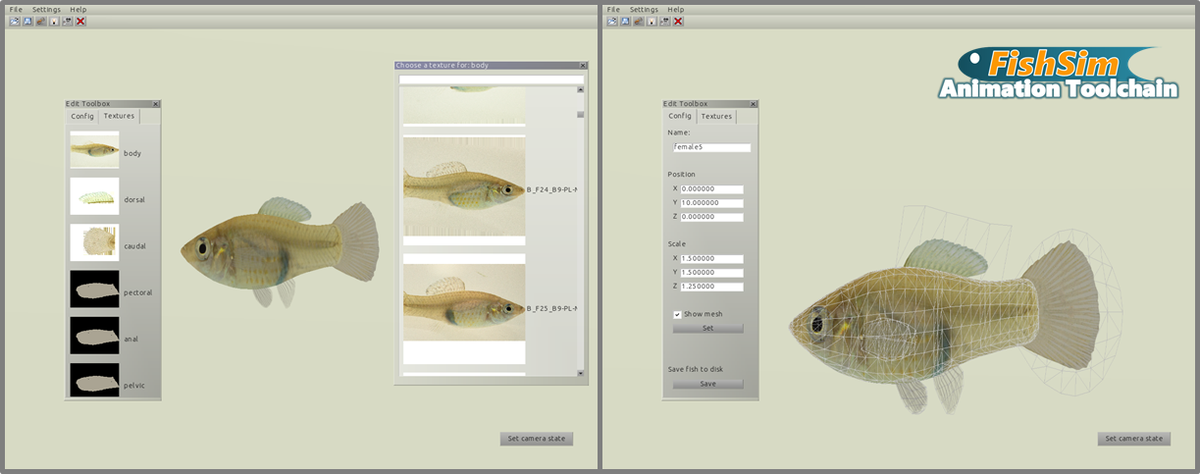Select the pelvic texture thumbnail
Screen dimensions: 1200x474
tap(94, 382)
